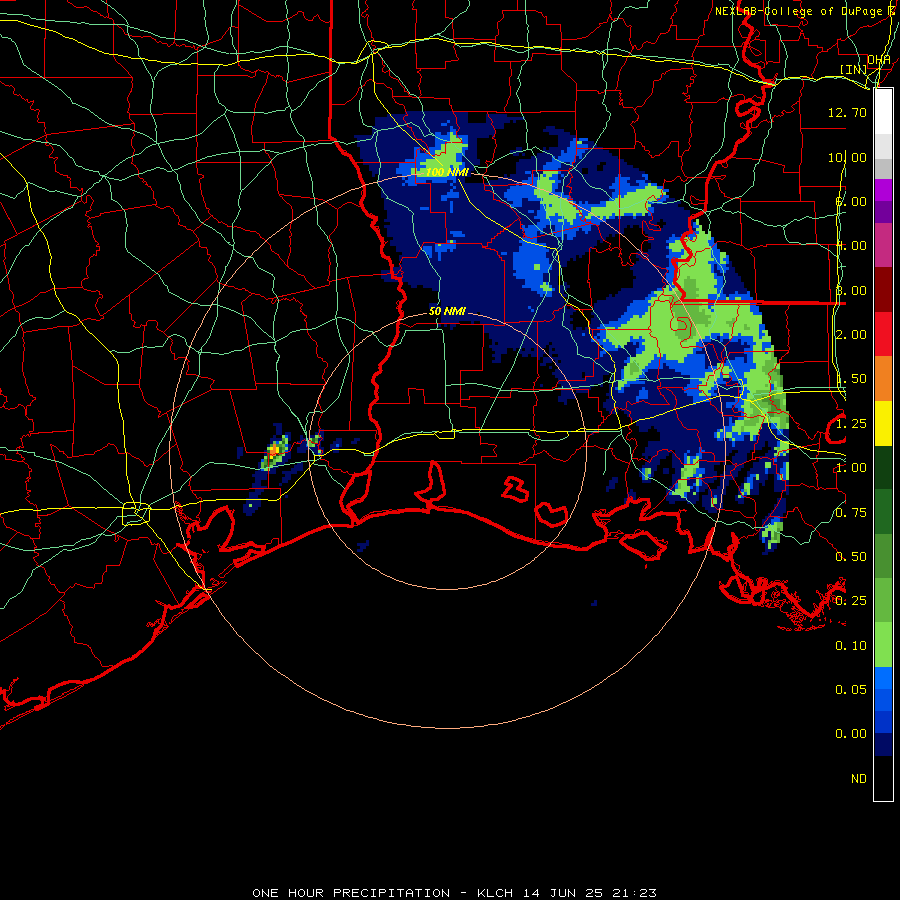Click the white 12.70 legend swatch
900x900 pixels.
pyautogui.click(x=883, y=111)
